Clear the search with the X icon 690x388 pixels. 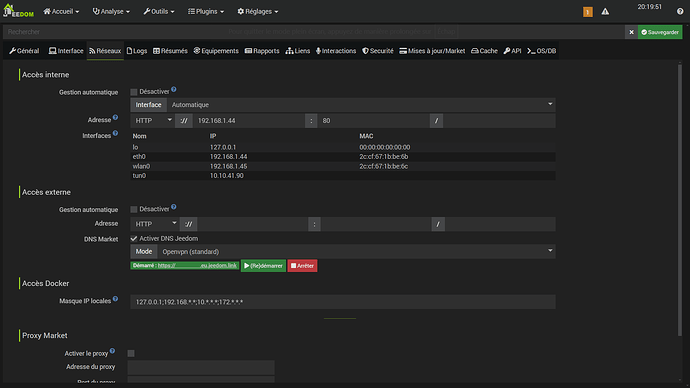coord(631,32)
